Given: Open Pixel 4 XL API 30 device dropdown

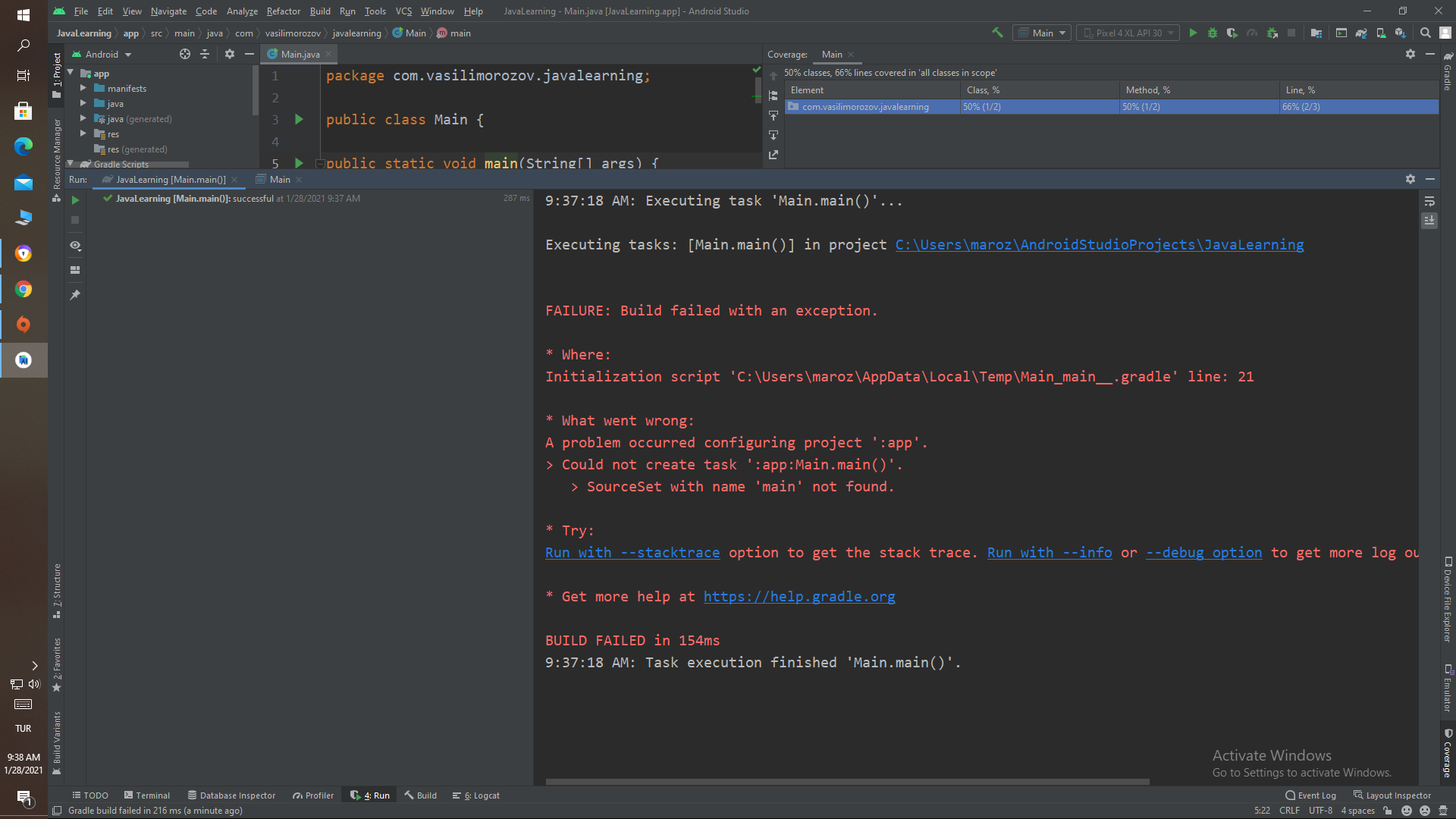Looking at the screenshot, I should tap(1128, 33).
